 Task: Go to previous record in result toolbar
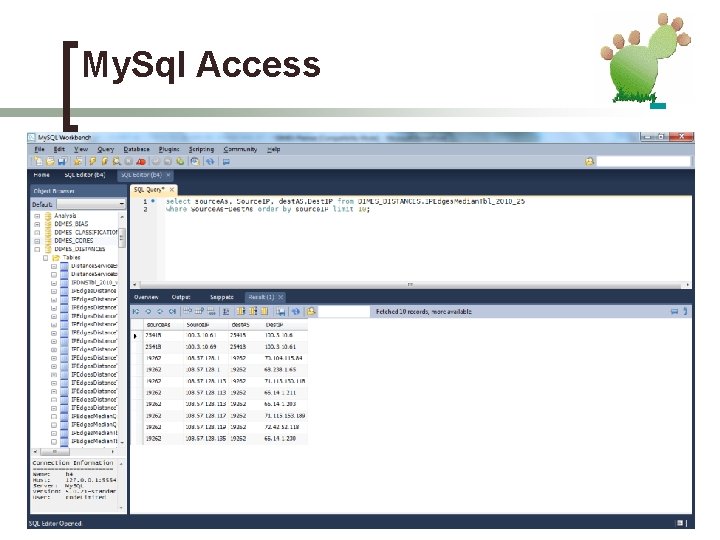click(x=148, y=312)
